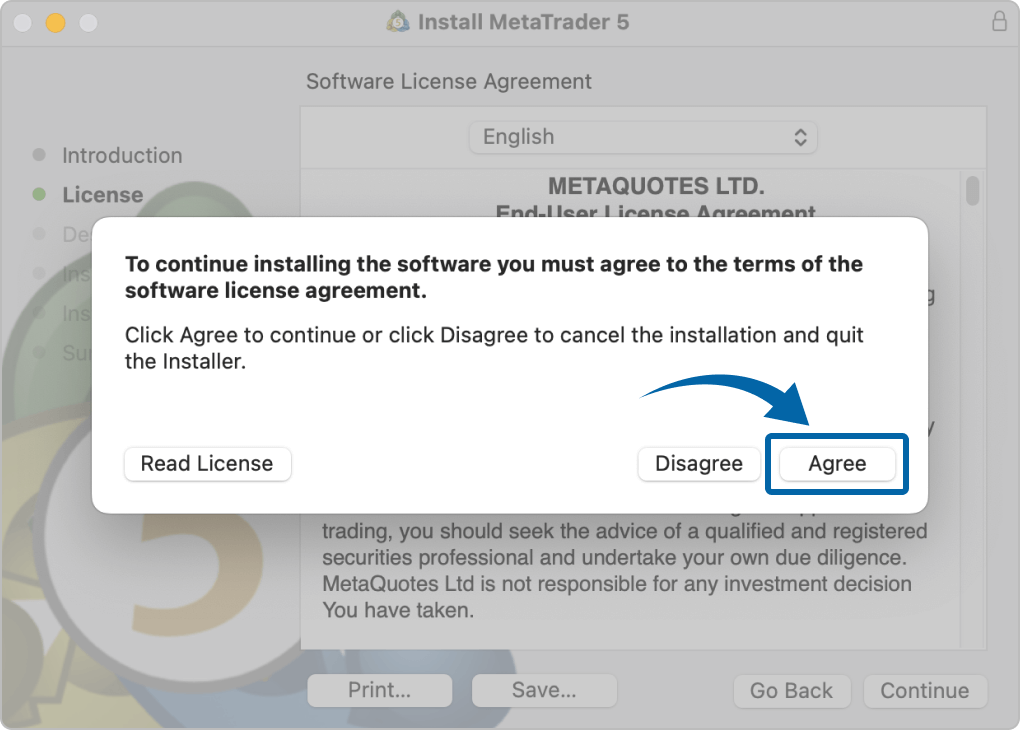Click the Software License Agreement heading
The height and width of the screenshot is (730, 1020).
[449, 82]
